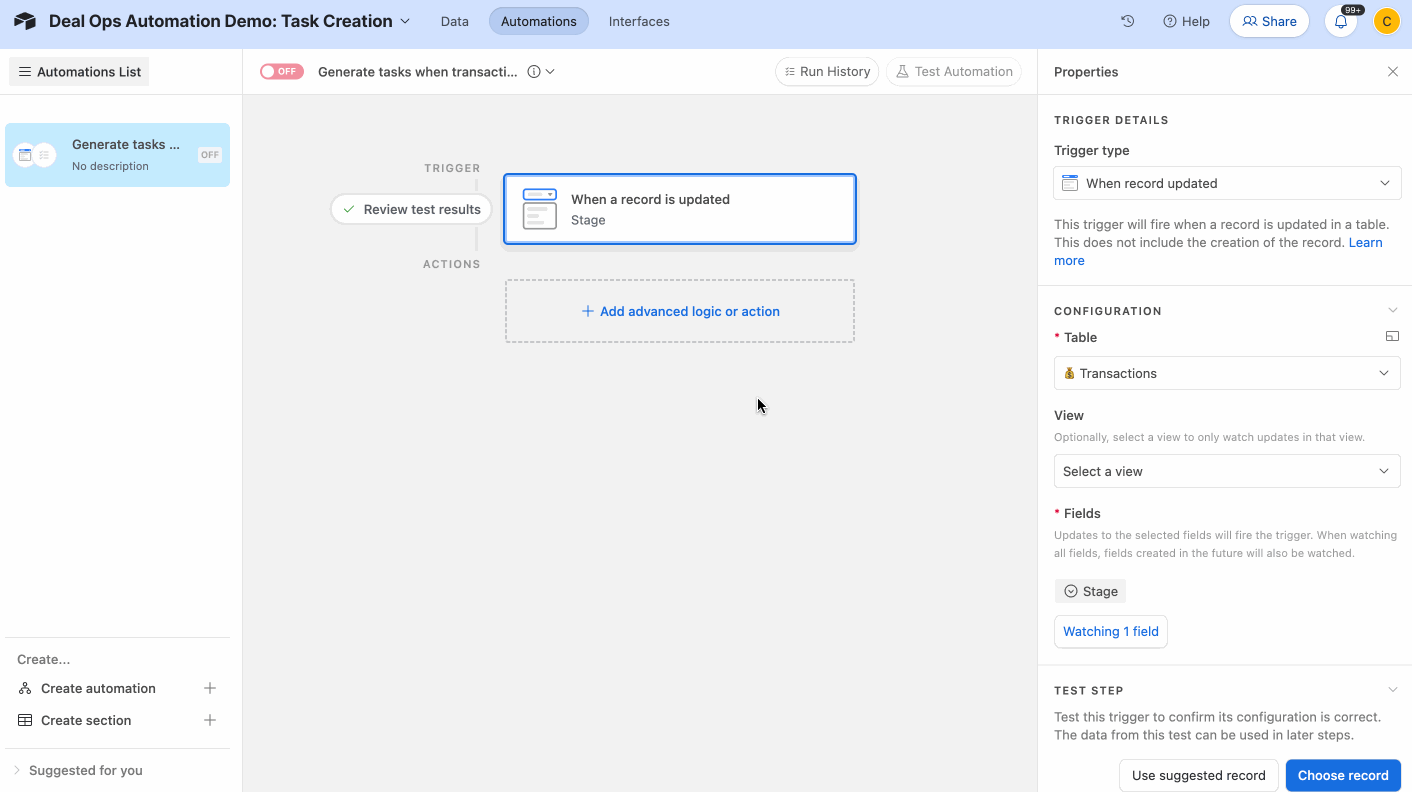Collapse the Configuration section
The image size is (1412, 792).
coord(1393,311)
